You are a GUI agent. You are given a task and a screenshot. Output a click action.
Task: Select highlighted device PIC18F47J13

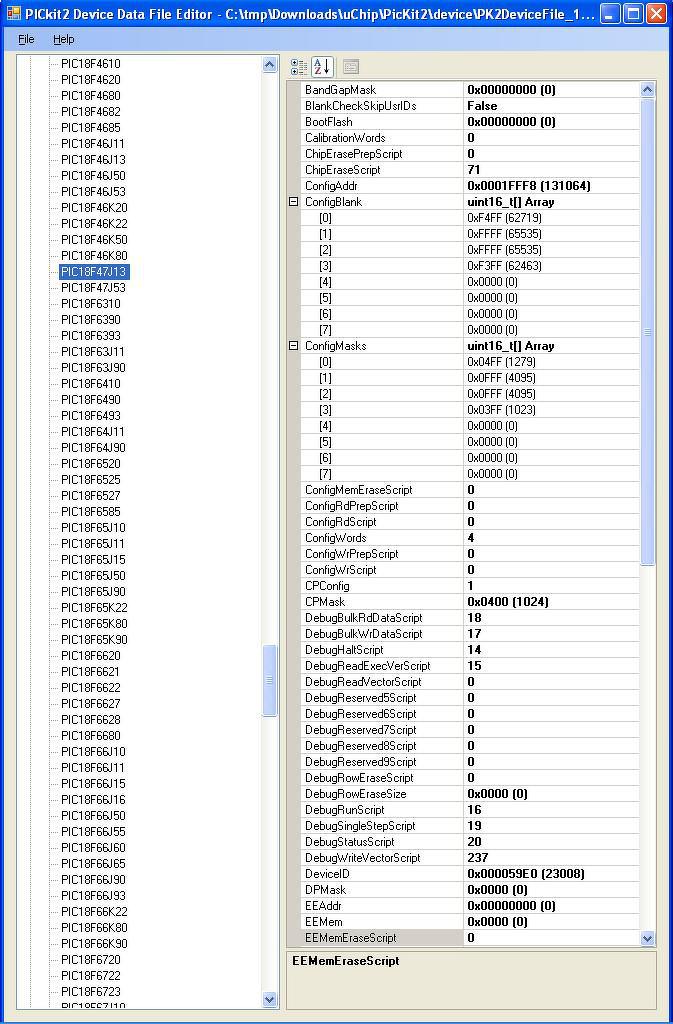pyautogui.click(x=93, y=272)
